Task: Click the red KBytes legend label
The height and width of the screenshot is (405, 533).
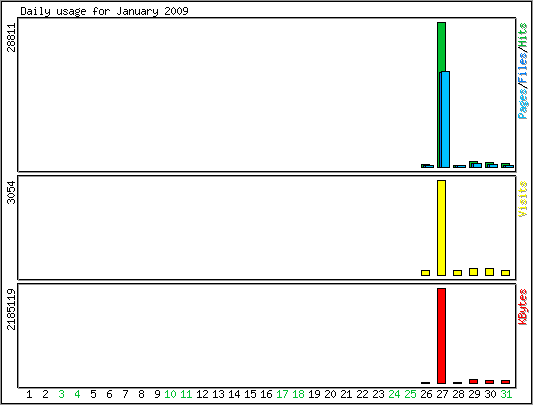Action: pyautogui.click(x=523, y=306)
